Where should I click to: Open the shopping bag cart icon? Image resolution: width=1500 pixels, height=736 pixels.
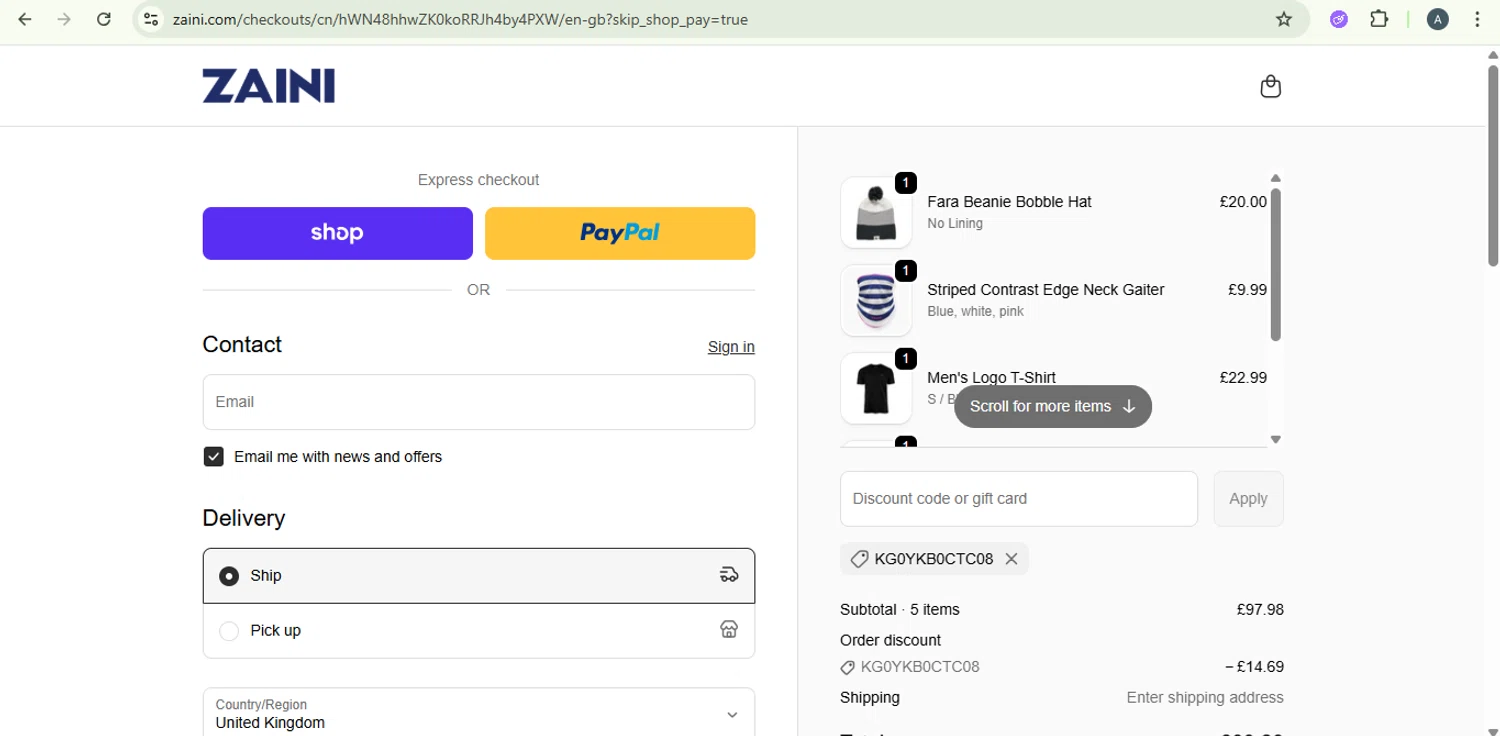pos(1271,86)
